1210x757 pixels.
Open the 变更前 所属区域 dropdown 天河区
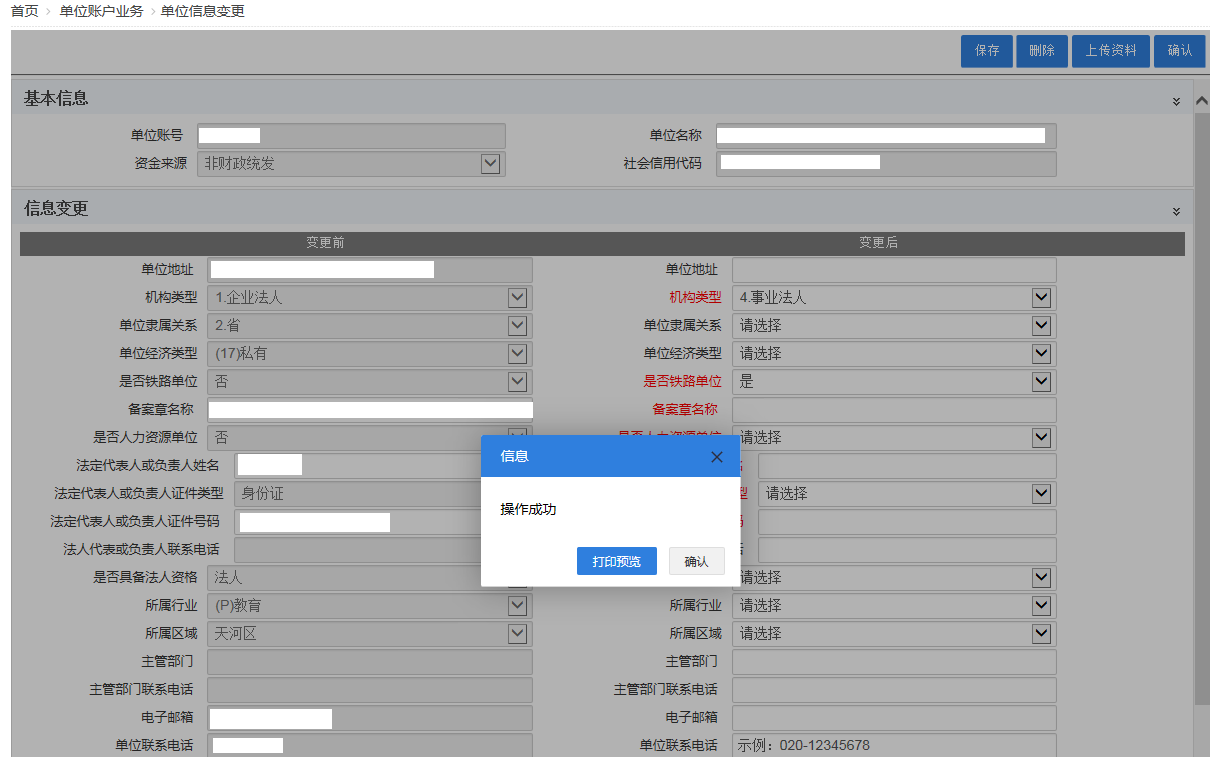pyautogui.click(x=517, y=634)
